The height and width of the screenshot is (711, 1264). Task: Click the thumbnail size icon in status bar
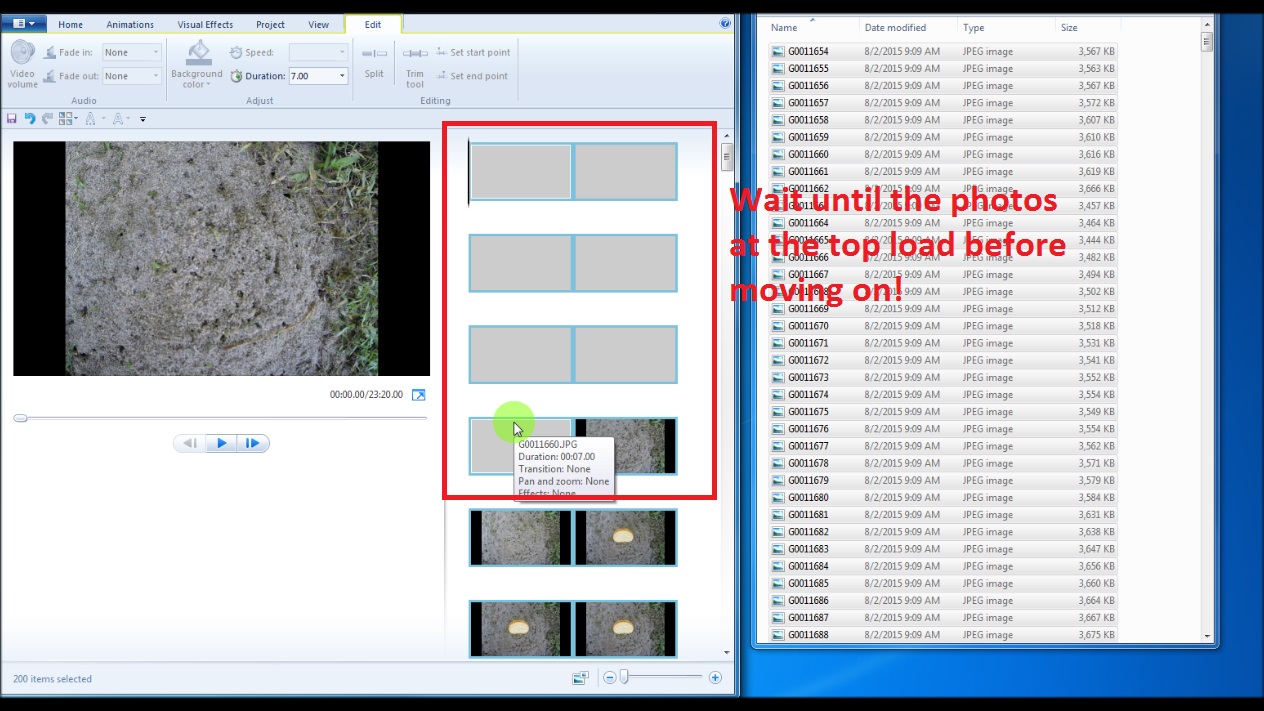click(580, 678)
